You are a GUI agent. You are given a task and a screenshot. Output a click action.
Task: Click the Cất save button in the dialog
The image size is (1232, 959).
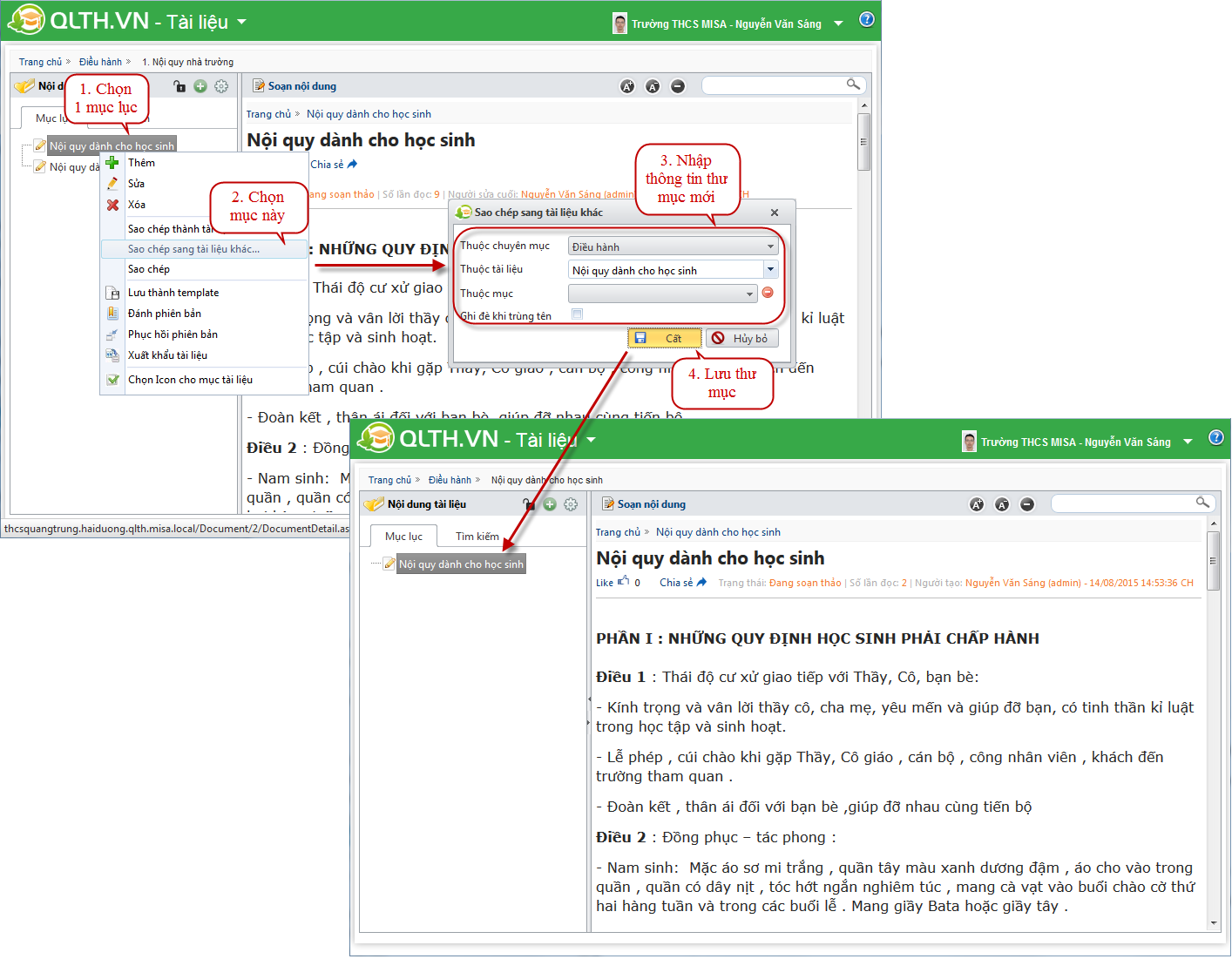pyautogui.click(x=665, y=338)
